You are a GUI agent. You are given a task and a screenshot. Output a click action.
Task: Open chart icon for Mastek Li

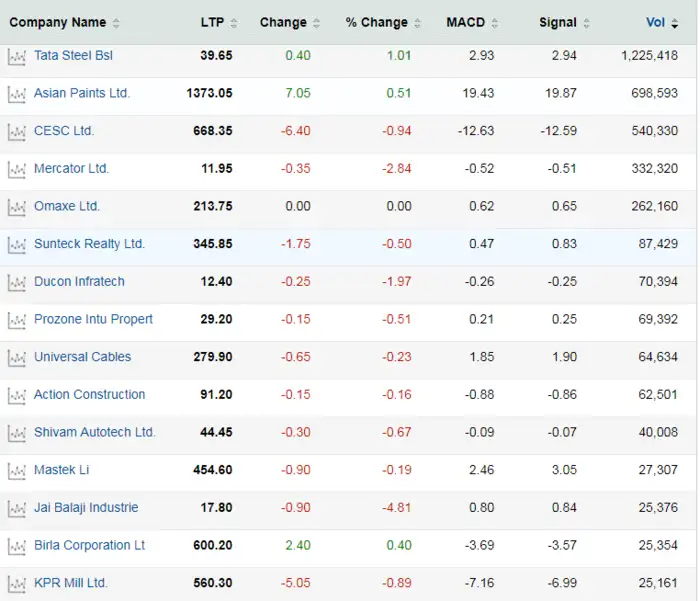tap(15, 471)
